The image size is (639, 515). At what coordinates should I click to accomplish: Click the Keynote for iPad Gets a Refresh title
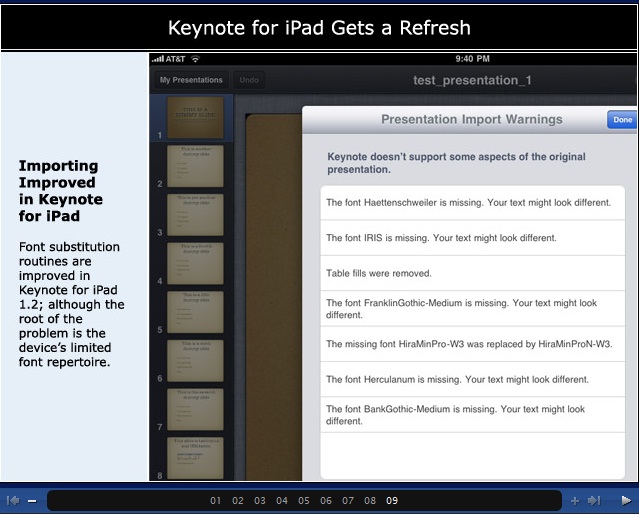tap(319, 28)
